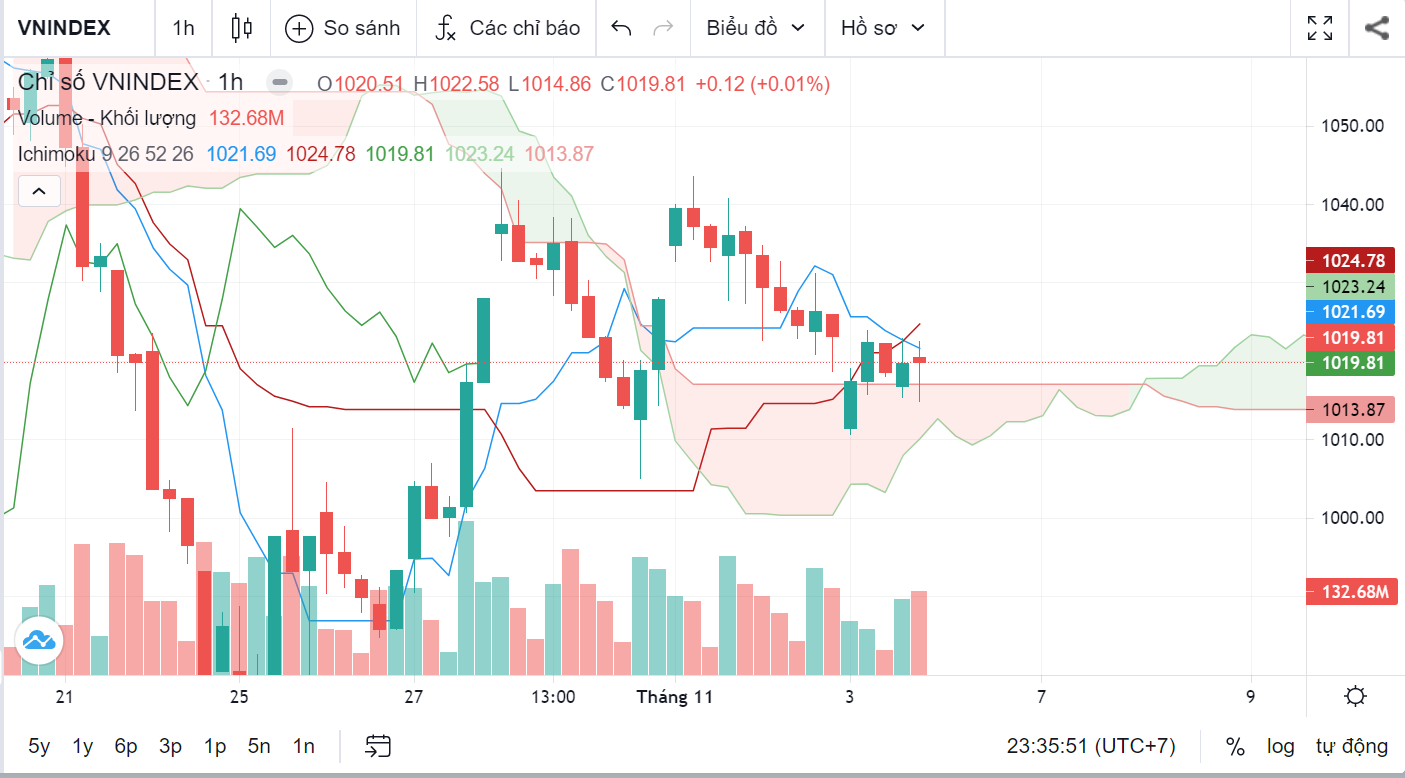Click the Volume - Khối lượng legend
This screenshot has width=1405, height=778.
click(x=107, y=118)
